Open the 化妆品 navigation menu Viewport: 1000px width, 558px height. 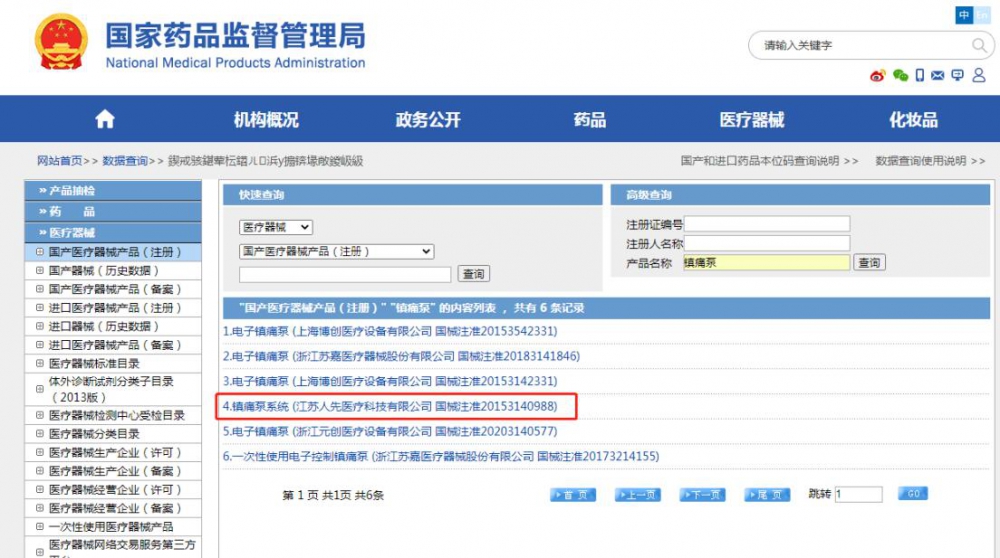coord(914,120)
